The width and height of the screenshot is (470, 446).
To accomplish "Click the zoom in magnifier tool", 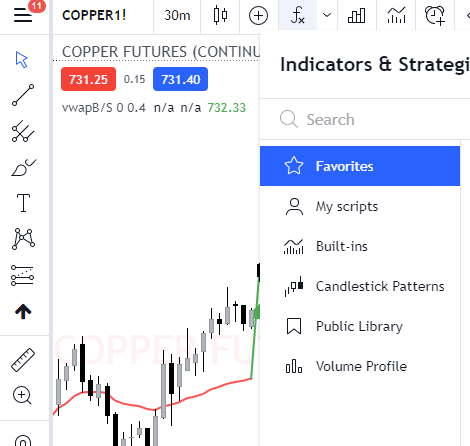I will 22,395.
